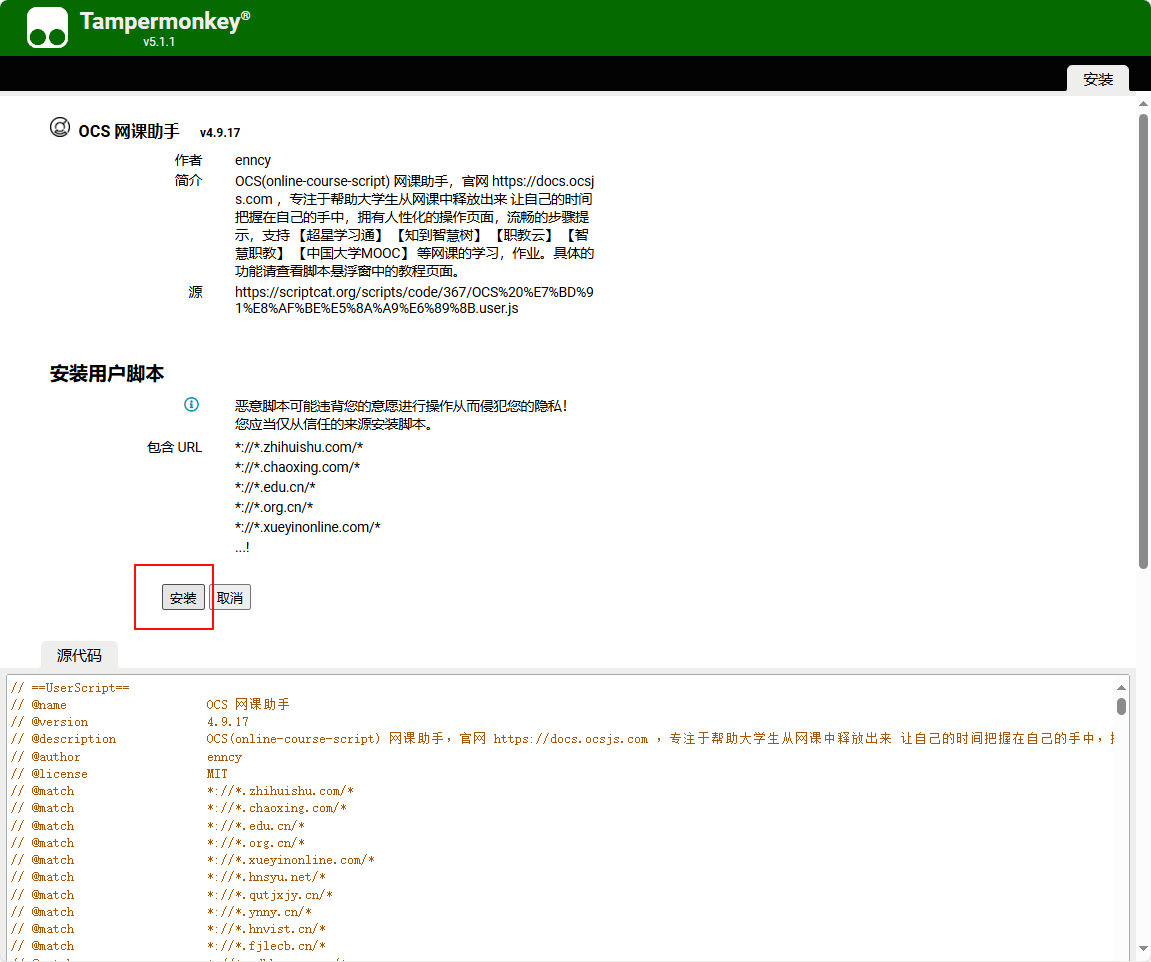Click the 简介 description paragraph
The image size is (1151, 962).
414,226
